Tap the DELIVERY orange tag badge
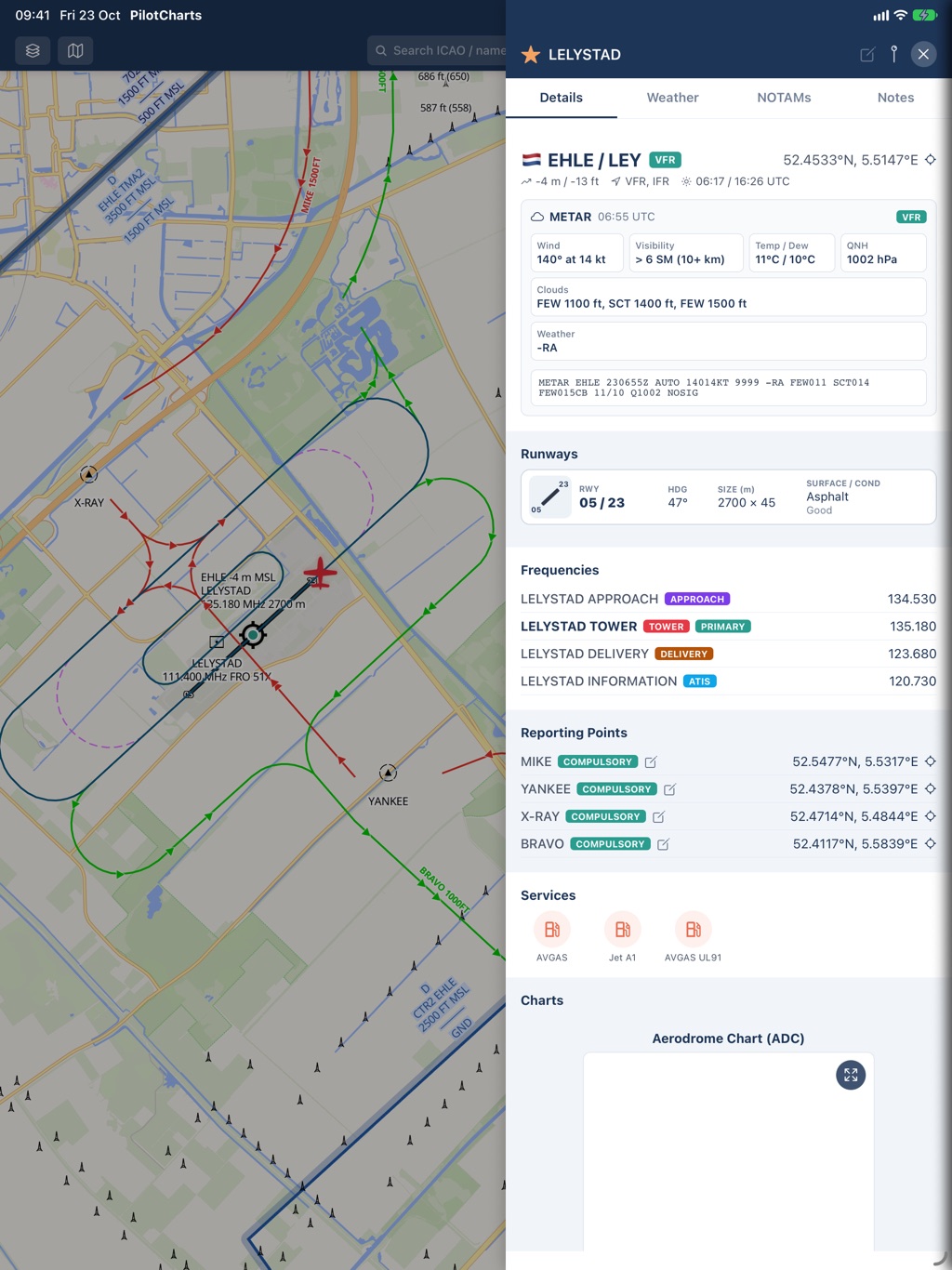Viewport: 952px width, 1270px height. click(684, 654)
